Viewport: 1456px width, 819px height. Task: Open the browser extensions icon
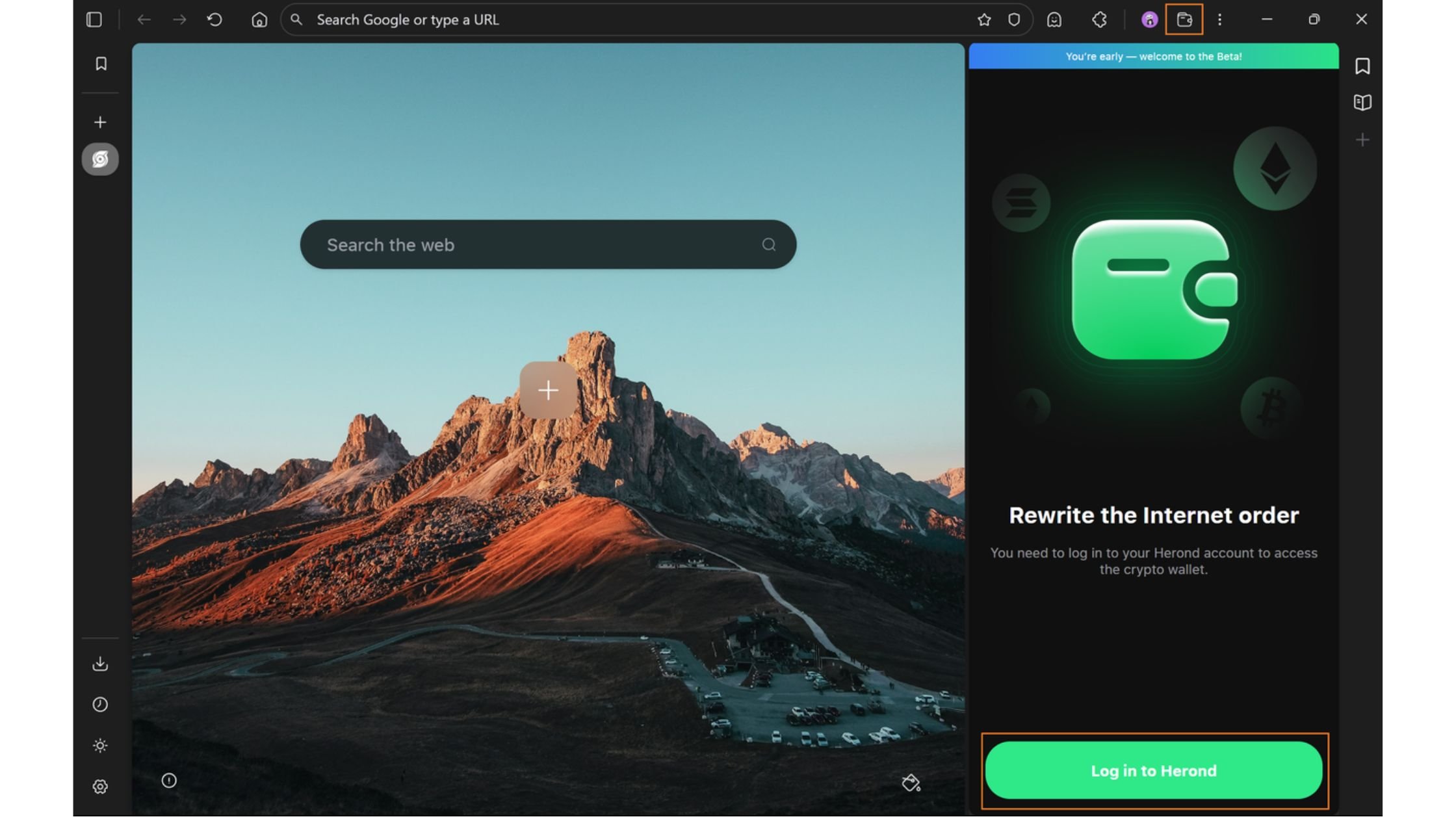1099,19
